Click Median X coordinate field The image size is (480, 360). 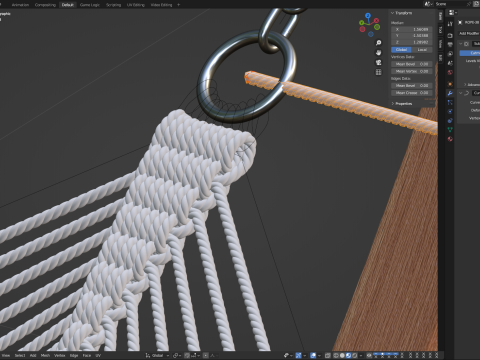[x=412, y=29]
